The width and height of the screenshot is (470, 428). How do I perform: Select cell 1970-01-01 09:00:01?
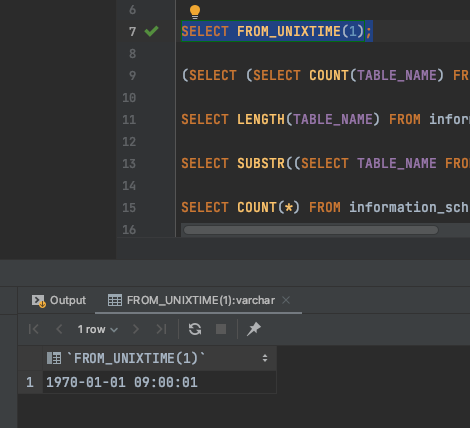tap(159, 382)
